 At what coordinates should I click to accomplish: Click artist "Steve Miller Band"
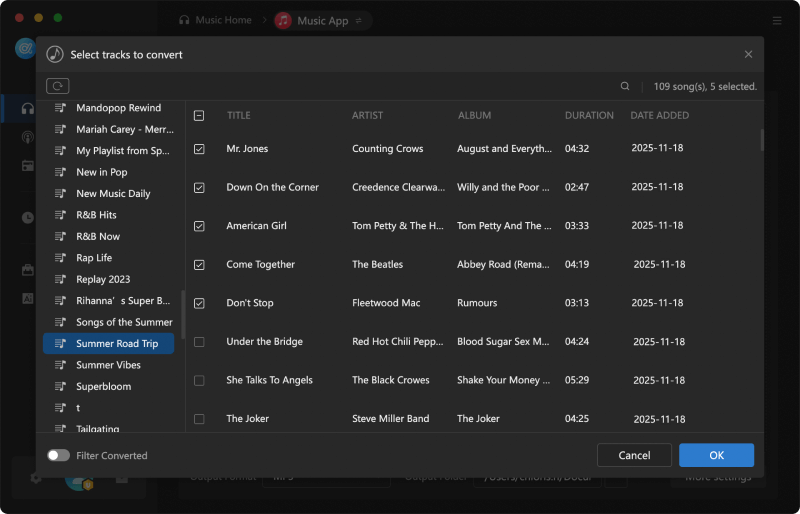point(391,419)
